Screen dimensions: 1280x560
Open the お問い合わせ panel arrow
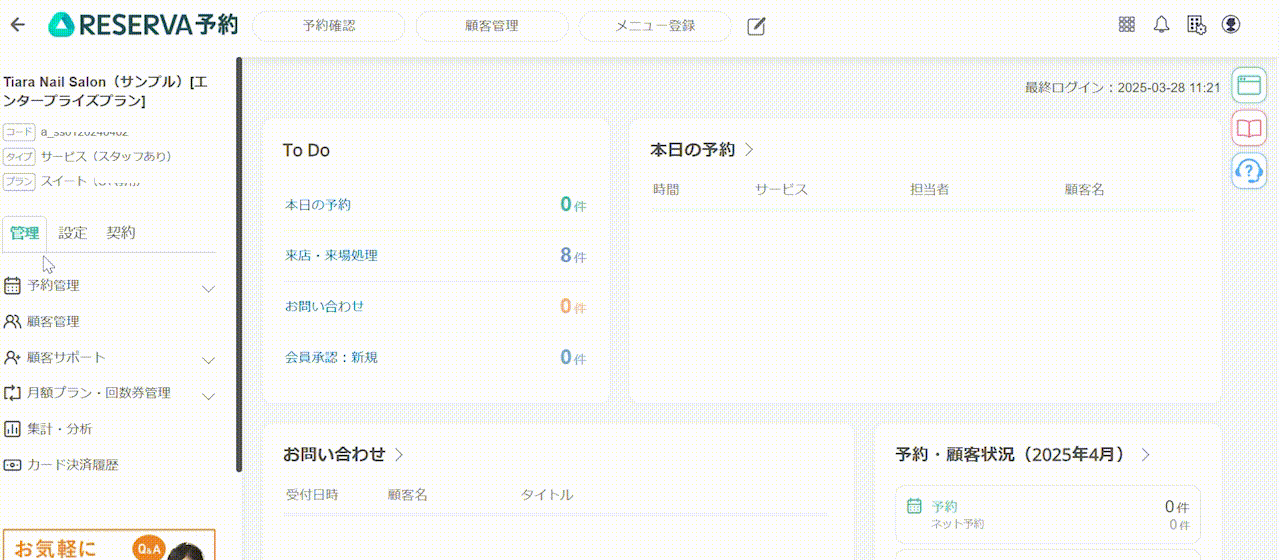[x=399, y=454]
